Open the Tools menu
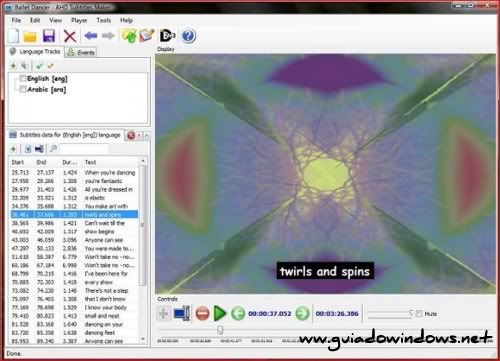 coord(104,20)
